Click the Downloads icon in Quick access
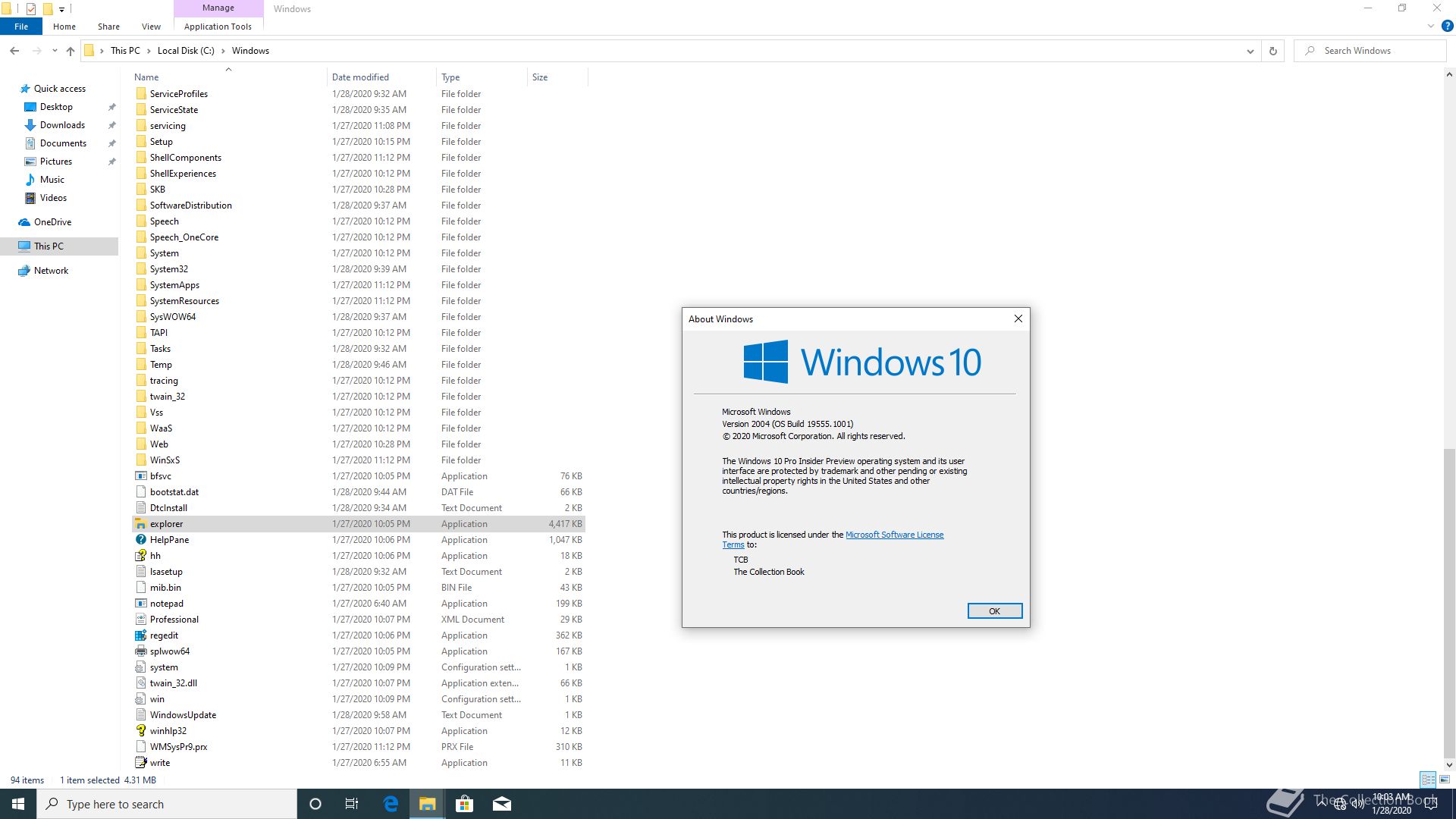This screenshot has width=1456, height=819. 30,125
